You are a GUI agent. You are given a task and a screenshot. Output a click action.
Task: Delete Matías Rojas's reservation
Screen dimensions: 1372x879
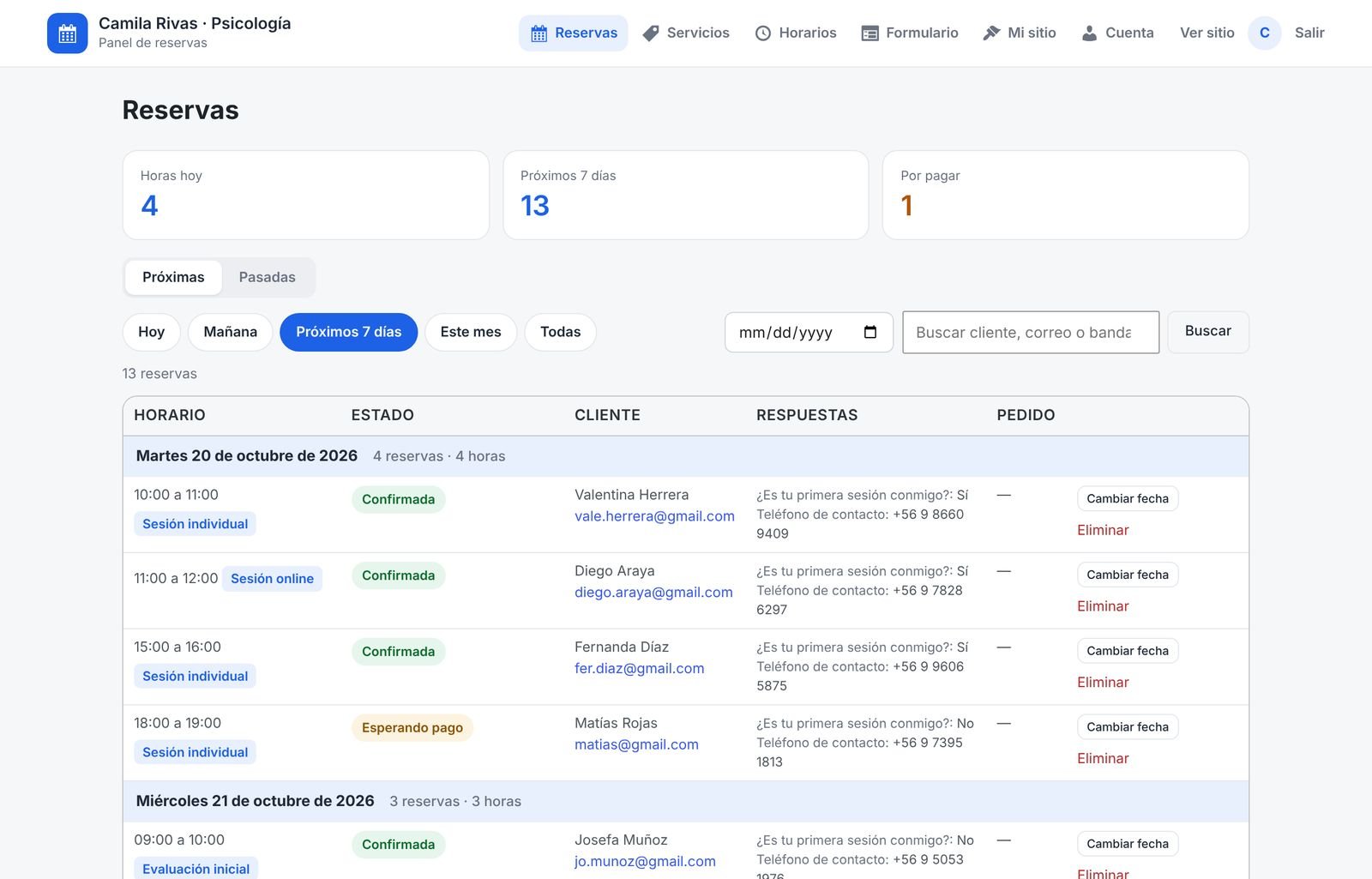[1103, 758]
